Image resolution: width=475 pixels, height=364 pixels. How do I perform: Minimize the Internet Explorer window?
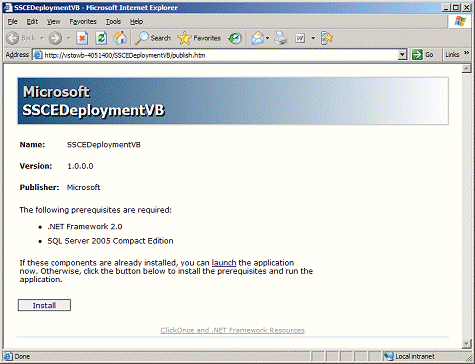tap(447, 7)
